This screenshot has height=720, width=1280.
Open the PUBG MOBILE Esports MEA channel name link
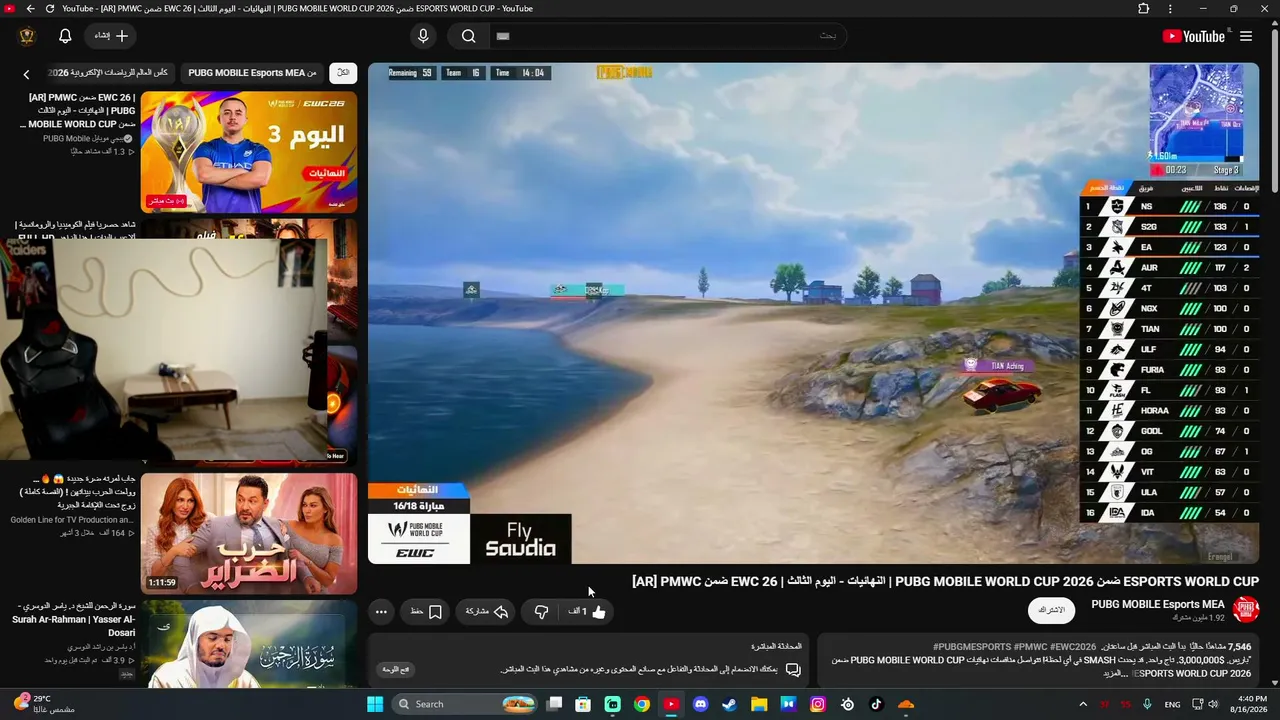point(1157,604)
